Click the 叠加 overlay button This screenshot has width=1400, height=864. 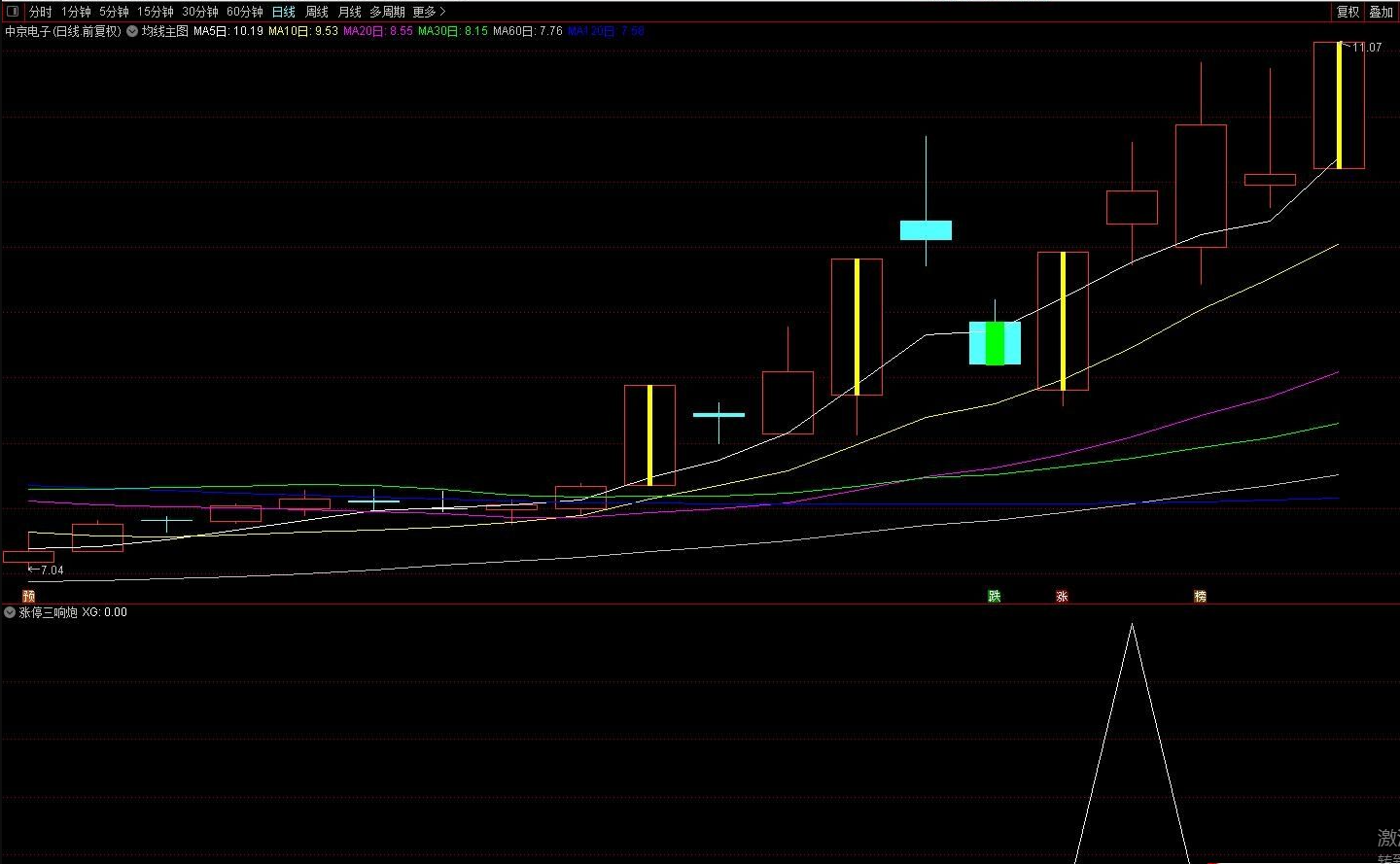[1381, 12]
